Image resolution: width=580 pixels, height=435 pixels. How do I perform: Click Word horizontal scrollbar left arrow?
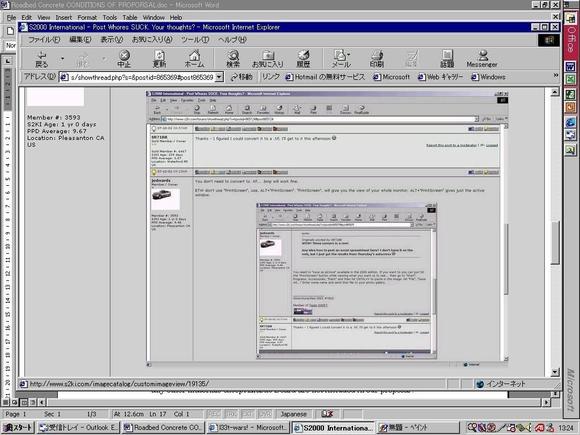[x=43, y=402]
